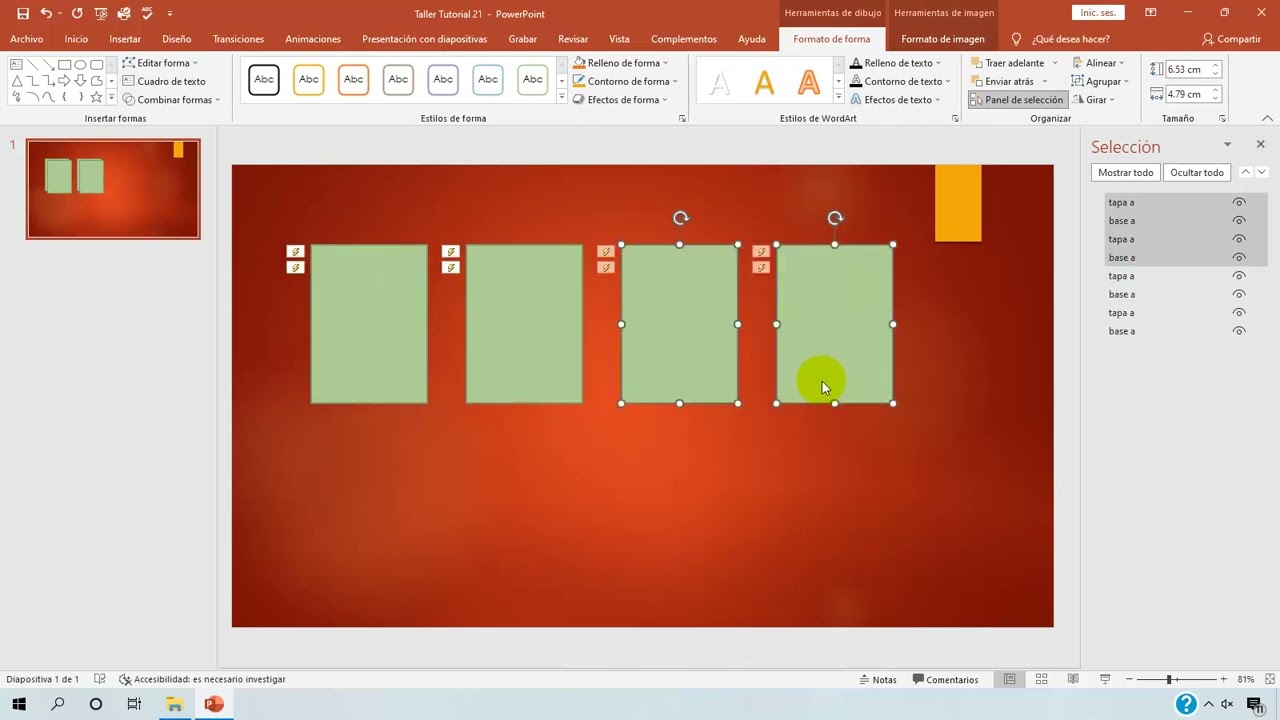Switch to the Insertar tab
The image size is (1280, 720).
(125, 39)
